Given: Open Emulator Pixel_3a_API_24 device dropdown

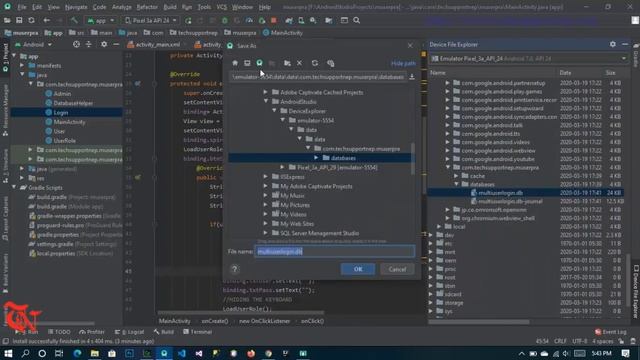Looking at the screenshot, I should pyautogui.click(x=529, y=59).
